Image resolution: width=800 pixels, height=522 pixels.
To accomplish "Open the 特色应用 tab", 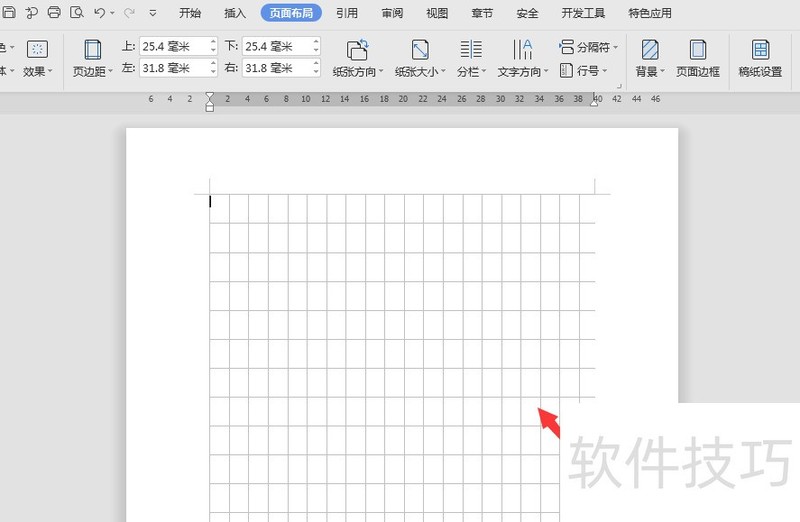I will (650, 13).
